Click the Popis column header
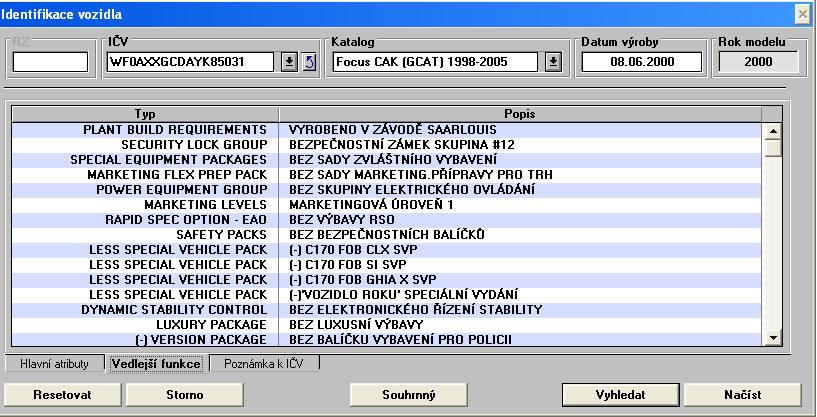The image size is (817, 417). (519, 114)
